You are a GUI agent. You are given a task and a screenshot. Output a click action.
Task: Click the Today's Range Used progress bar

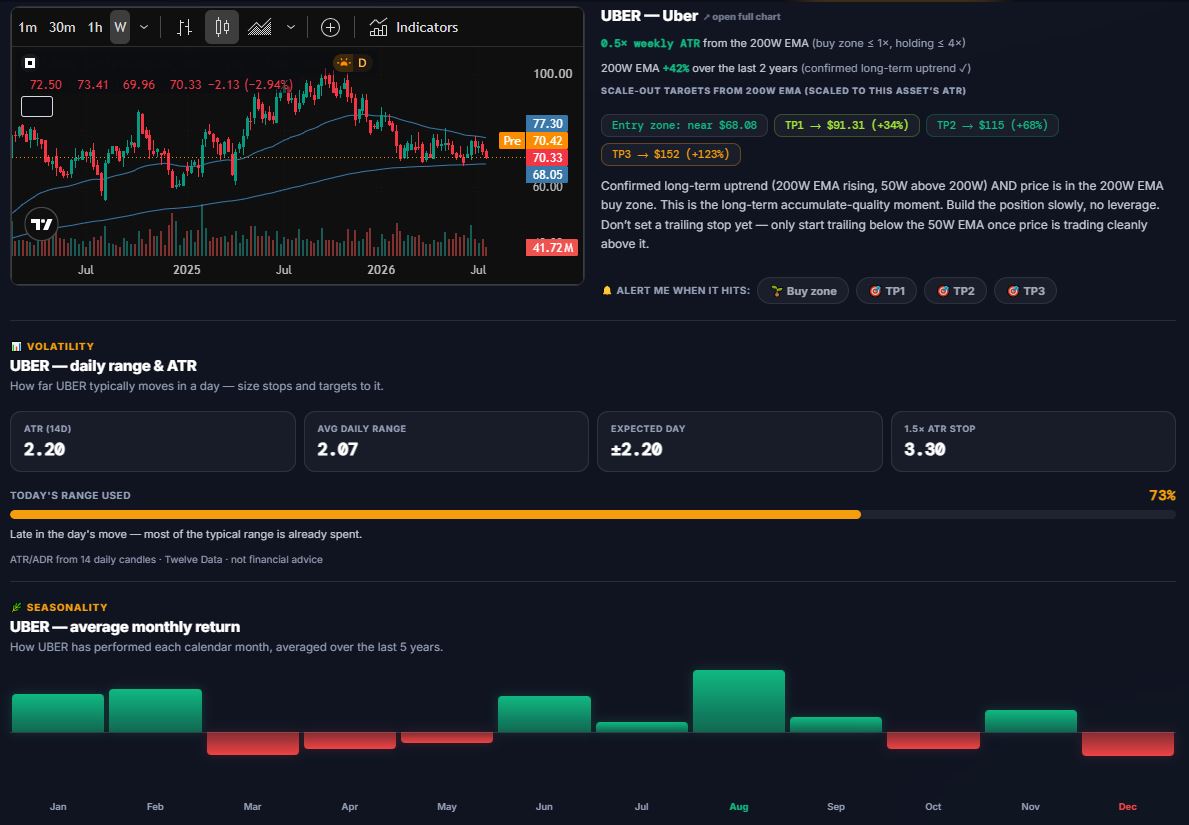(592, 514)
